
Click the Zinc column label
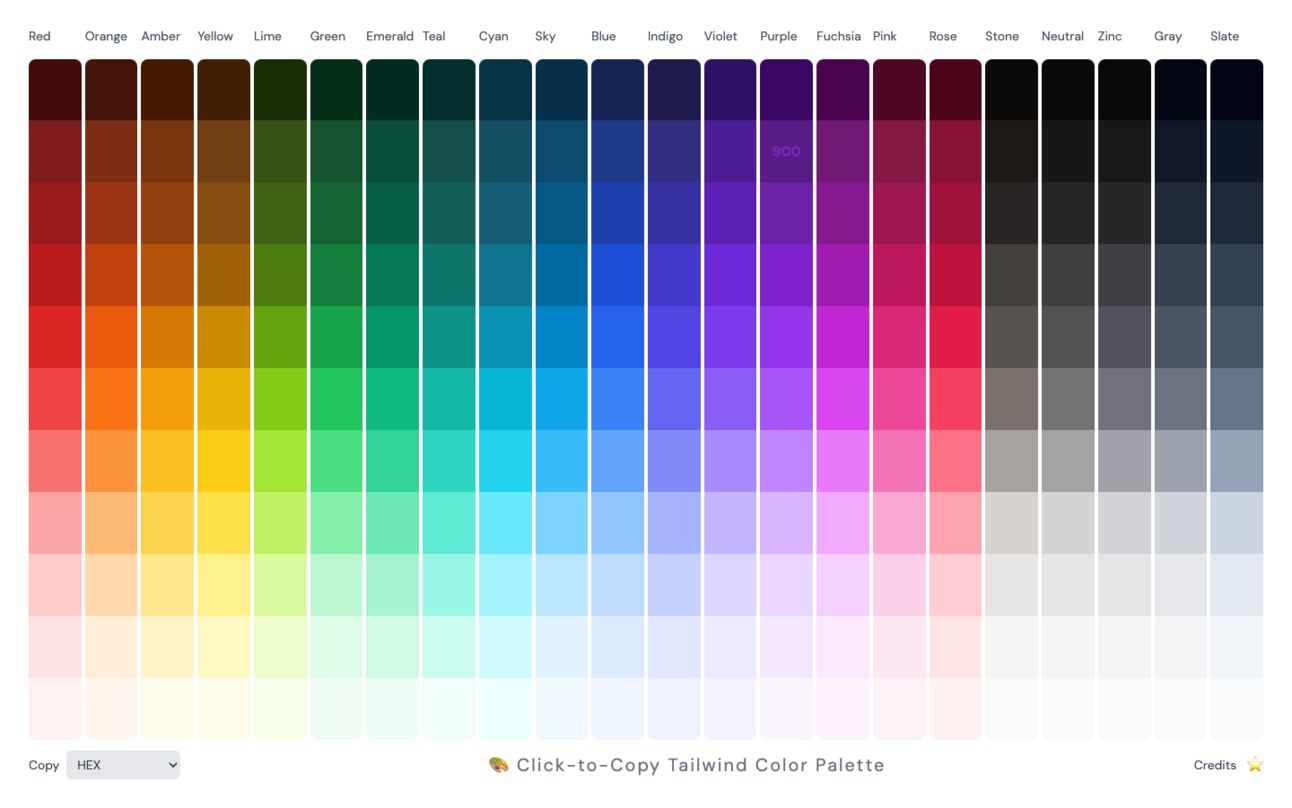point(1110,36)
